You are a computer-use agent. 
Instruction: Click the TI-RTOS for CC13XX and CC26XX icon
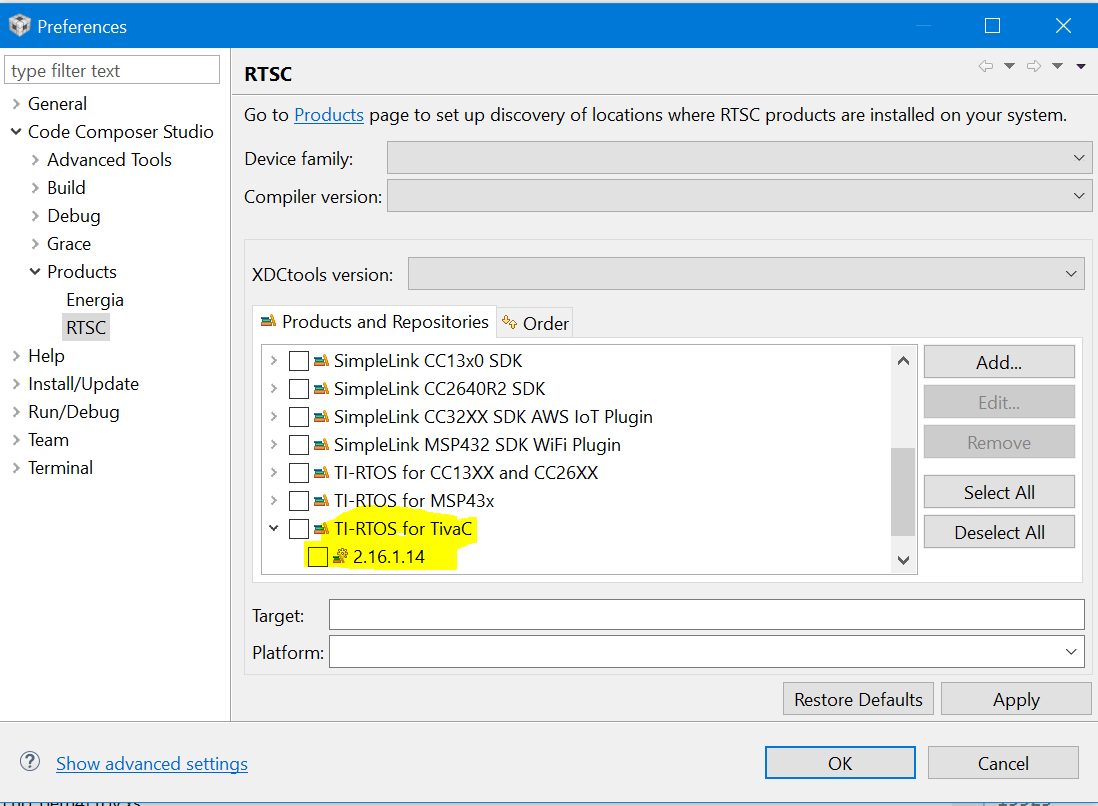[321, 473]
